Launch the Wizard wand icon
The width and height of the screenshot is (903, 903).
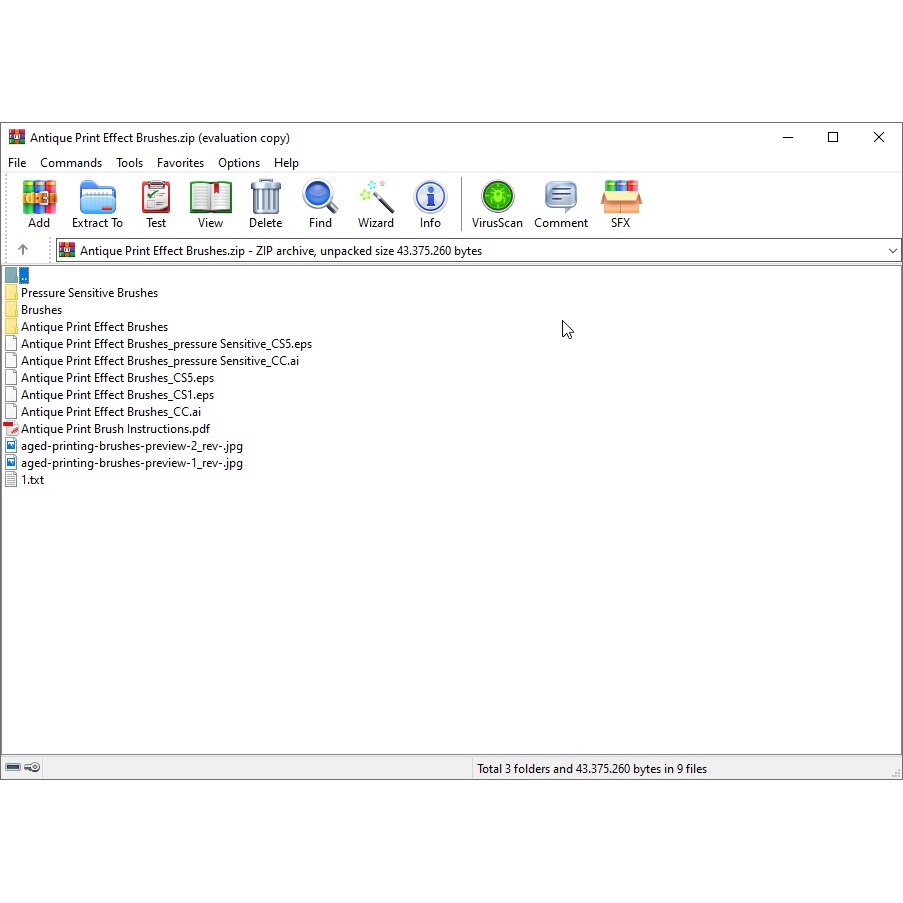[x=376, y=198]
